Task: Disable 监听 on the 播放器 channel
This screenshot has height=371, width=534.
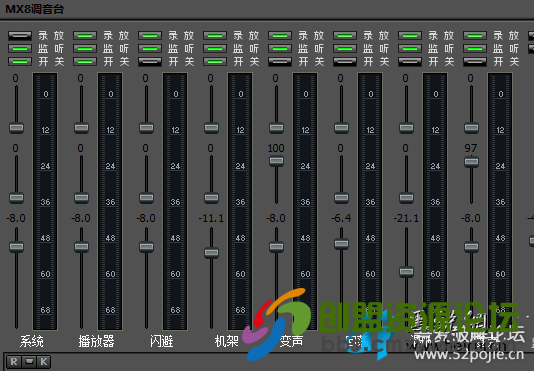Action: click(x=85, y=48)
